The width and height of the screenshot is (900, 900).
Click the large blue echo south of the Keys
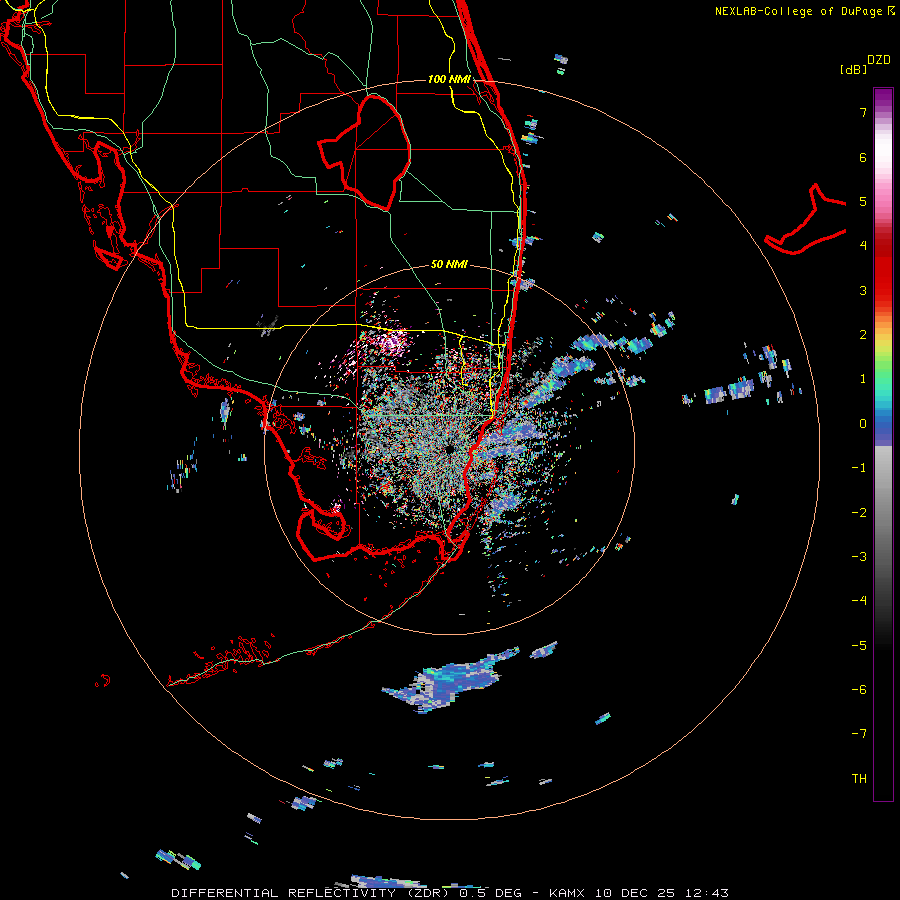451,680
